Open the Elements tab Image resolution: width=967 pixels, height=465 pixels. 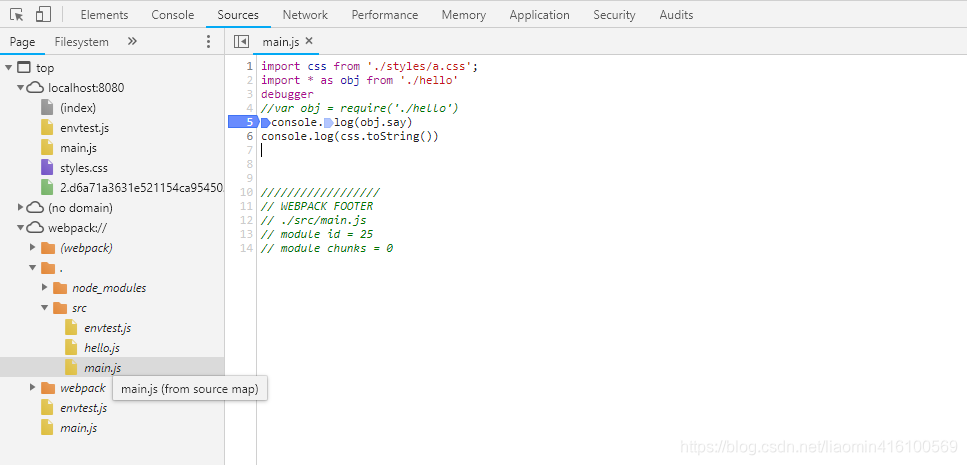[104, 15]
